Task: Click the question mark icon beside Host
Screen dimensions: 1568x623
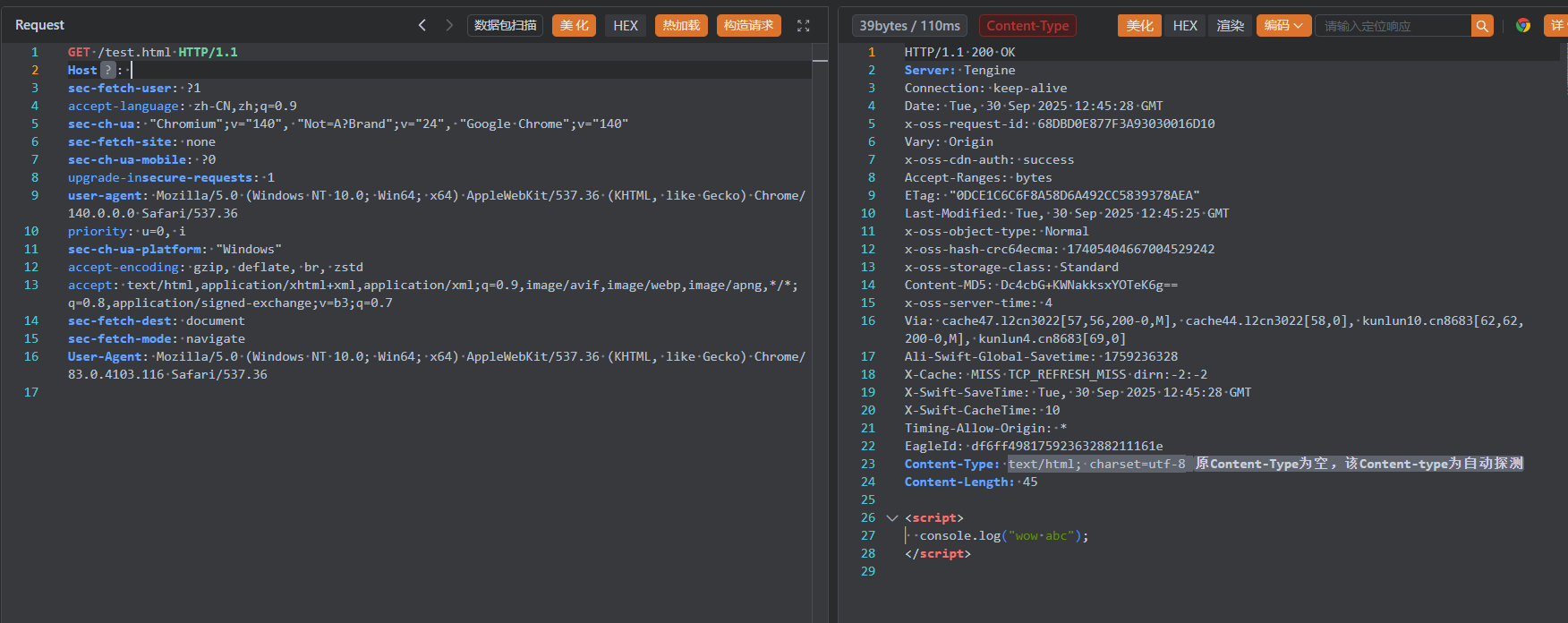Action: click(107, 70)
